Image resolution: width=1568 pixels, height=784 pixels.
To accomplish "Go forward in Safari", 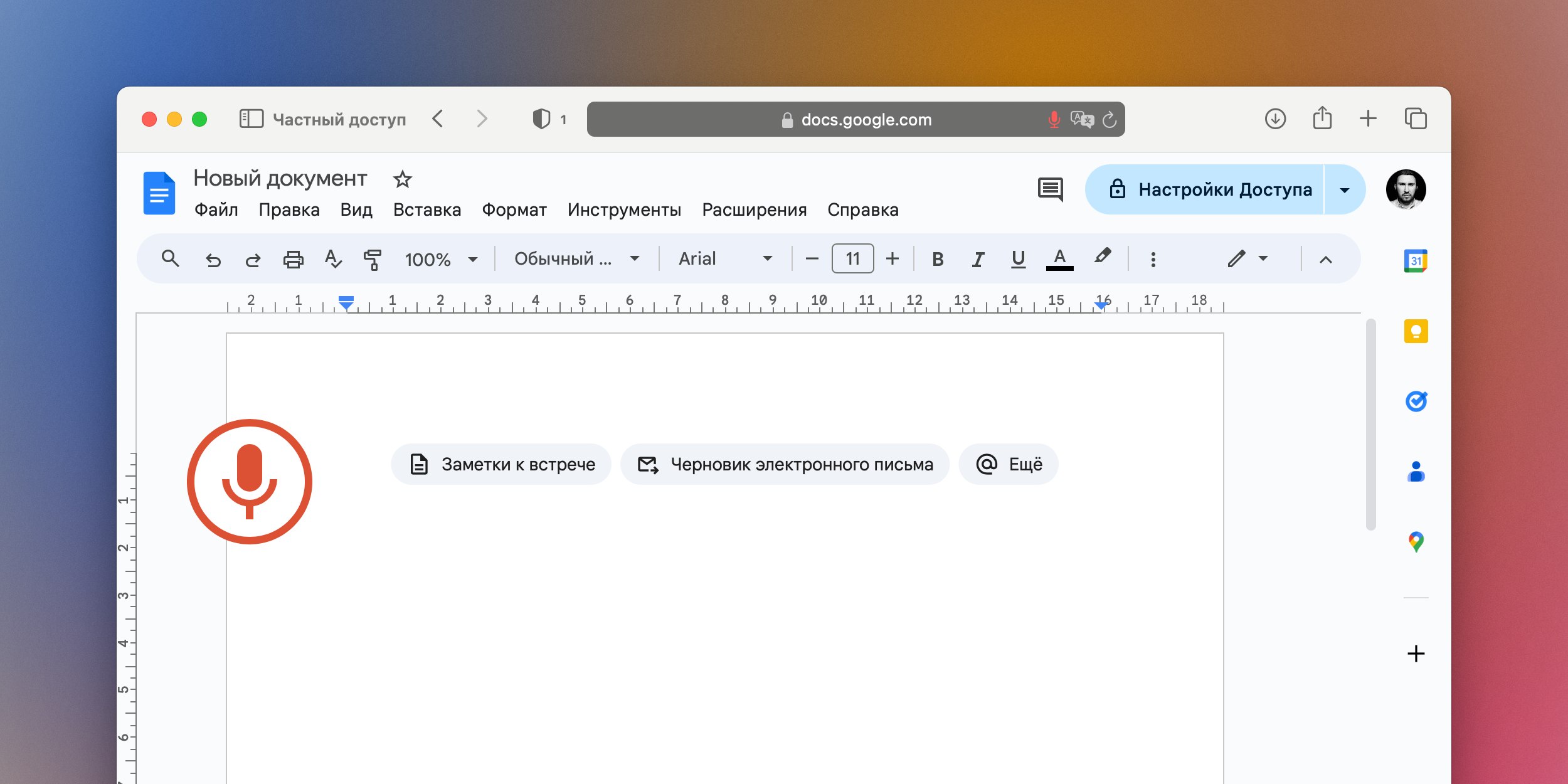I will point(482,119).
